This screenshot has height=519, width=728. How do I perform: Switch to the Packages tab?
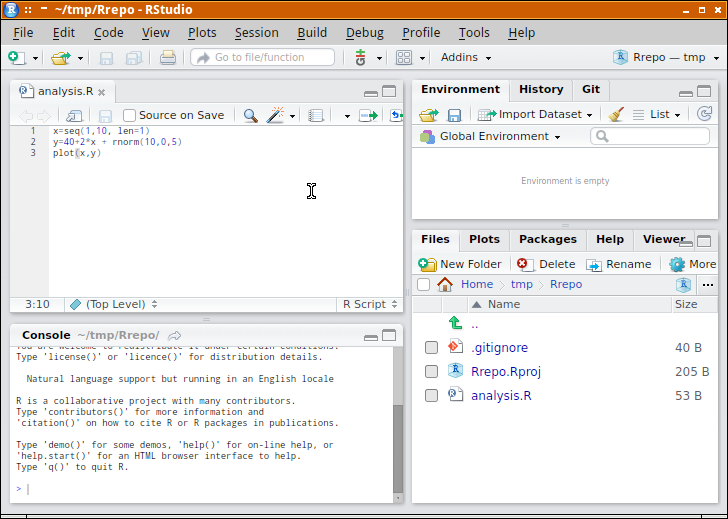click(547, 240)
